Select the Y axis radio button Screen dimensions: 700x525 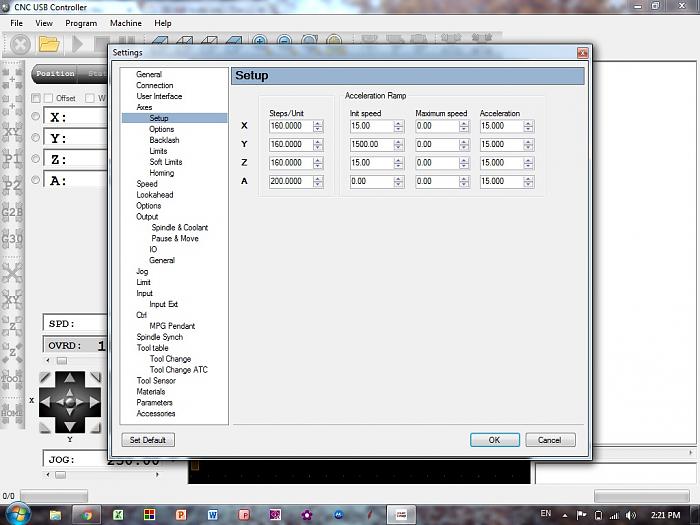pyautogui.click(x=36, y=138)
